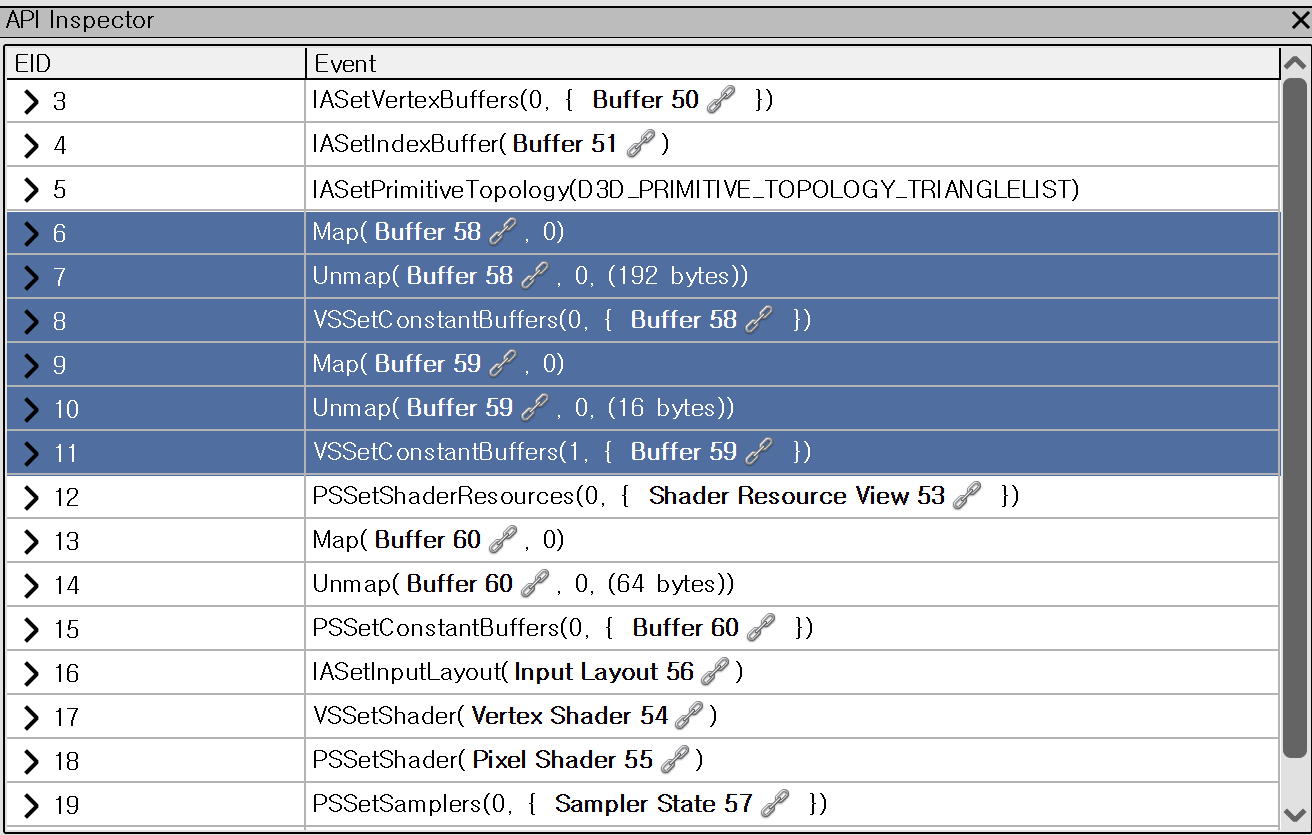This screenshot has height=835, width=1312.
Task: Close the API Inspector panel
Action: pos(1299,20)
